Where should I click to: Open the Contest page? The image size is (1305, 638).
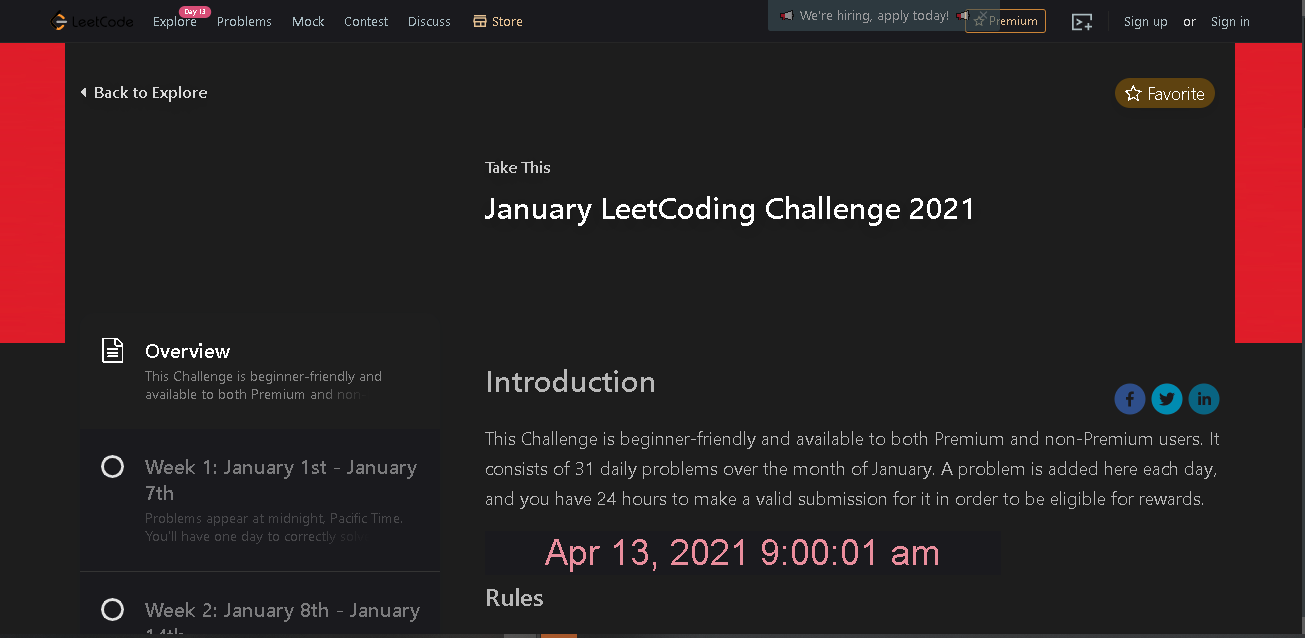(366, 22)
